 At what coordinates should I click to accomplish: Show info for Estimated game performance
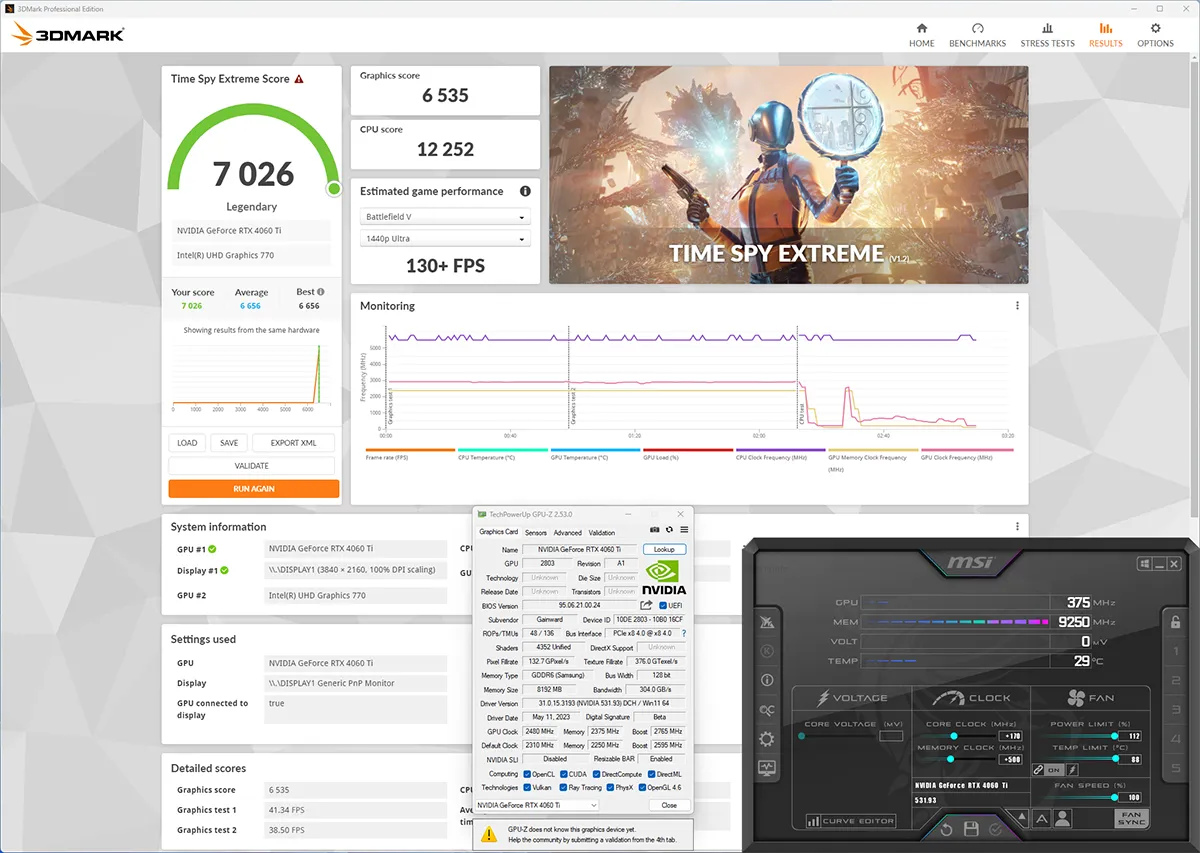[525, 191]
